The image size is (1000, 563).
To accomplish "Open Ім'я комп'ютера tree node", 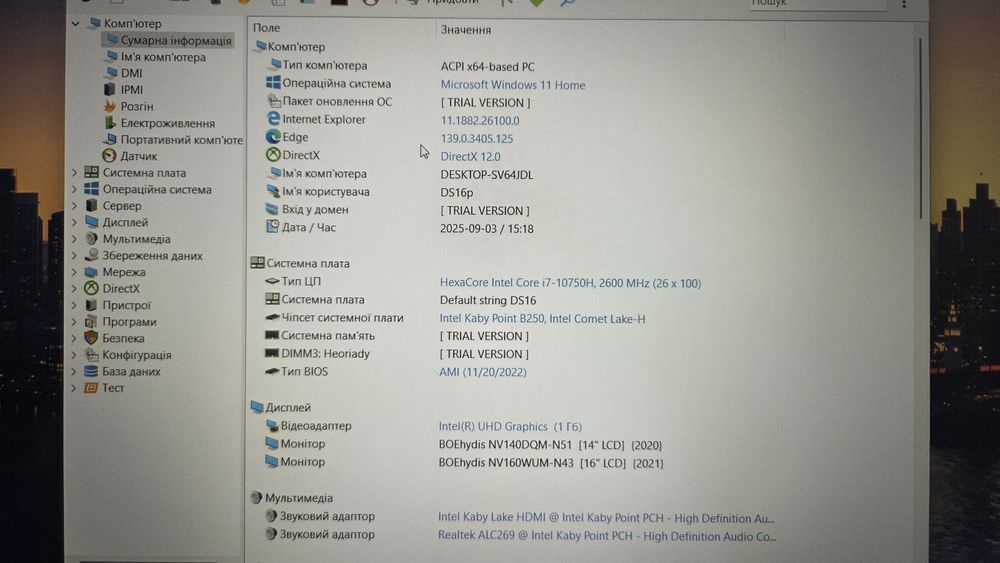I will pyautogui.click(x=163, y=57).
